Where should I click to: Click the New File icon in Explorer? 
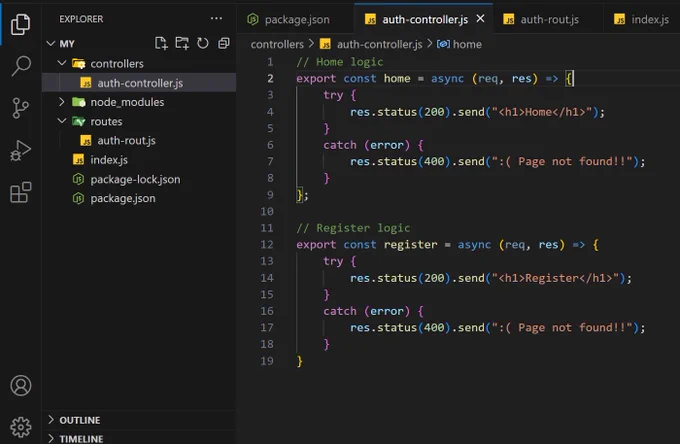click(x=161, y=43)
